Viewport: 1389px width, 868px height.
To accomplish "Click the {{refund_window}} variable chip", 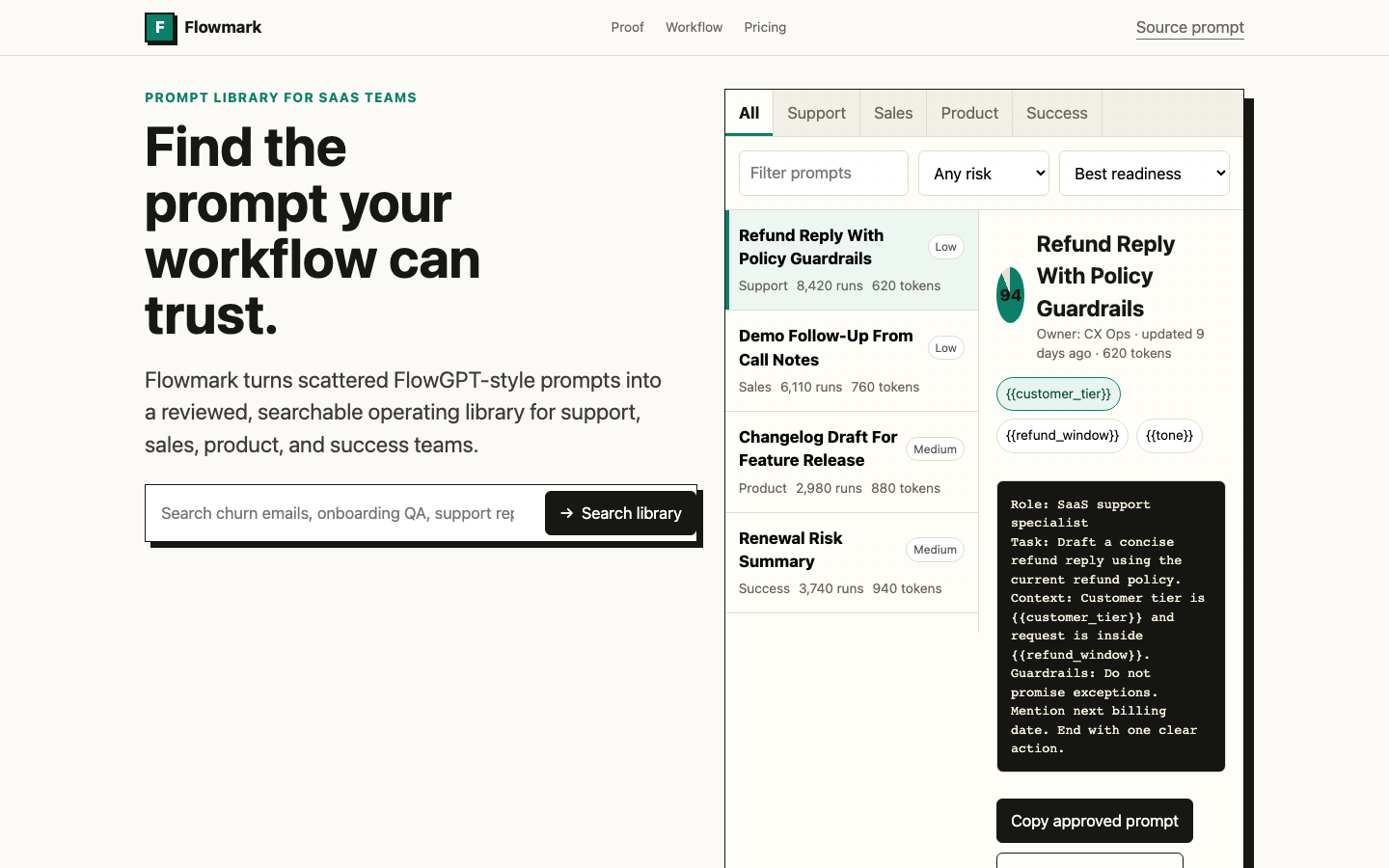I will [1062, 435].
